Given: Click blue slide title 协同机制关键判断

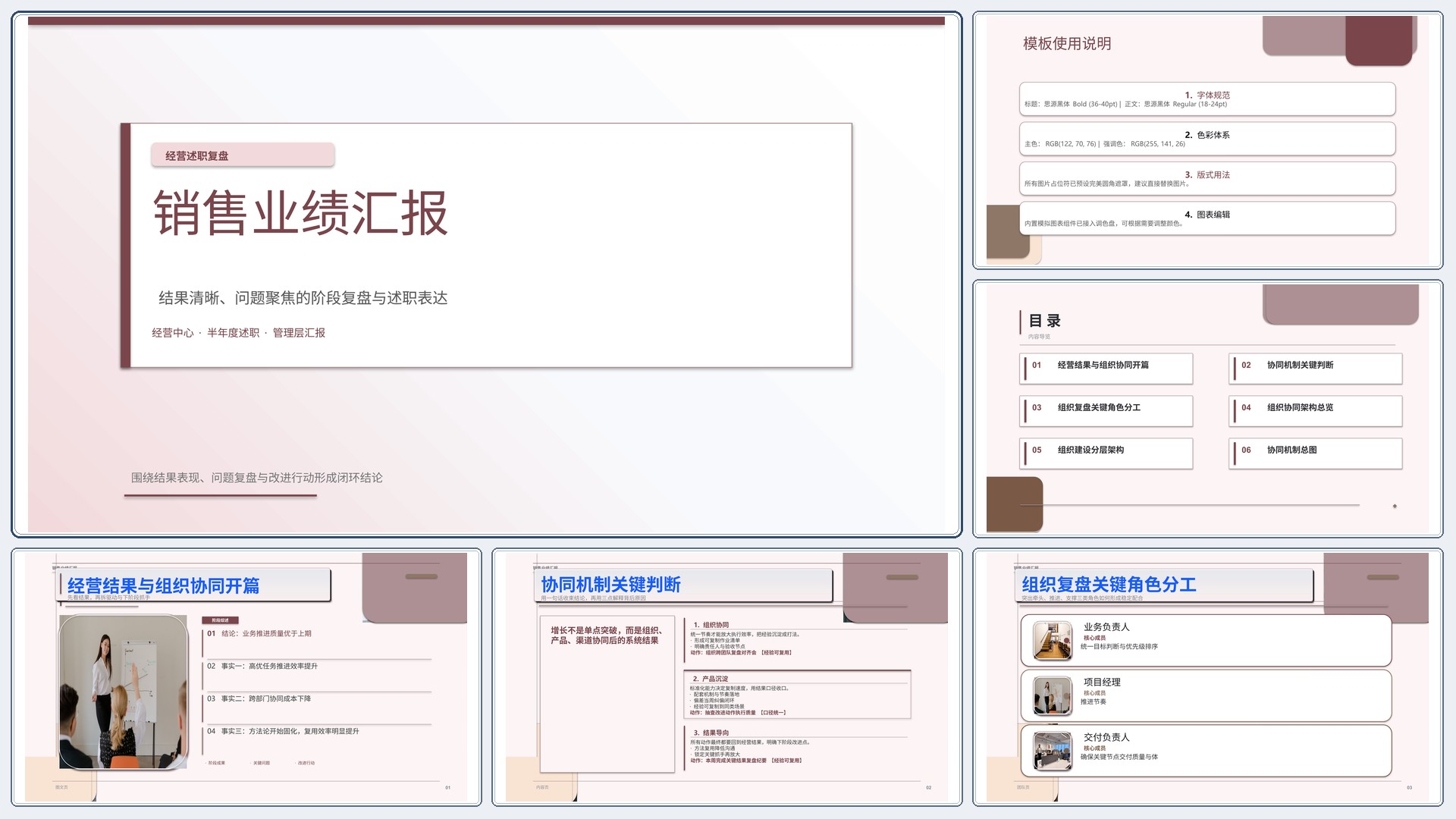Looking at the screenshot, I should point(610,585).
